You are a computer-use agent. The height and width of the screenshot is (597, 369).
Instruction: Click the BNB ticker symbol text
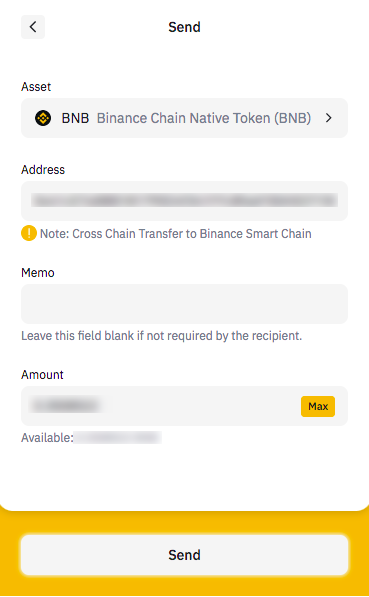pos(75,118)
